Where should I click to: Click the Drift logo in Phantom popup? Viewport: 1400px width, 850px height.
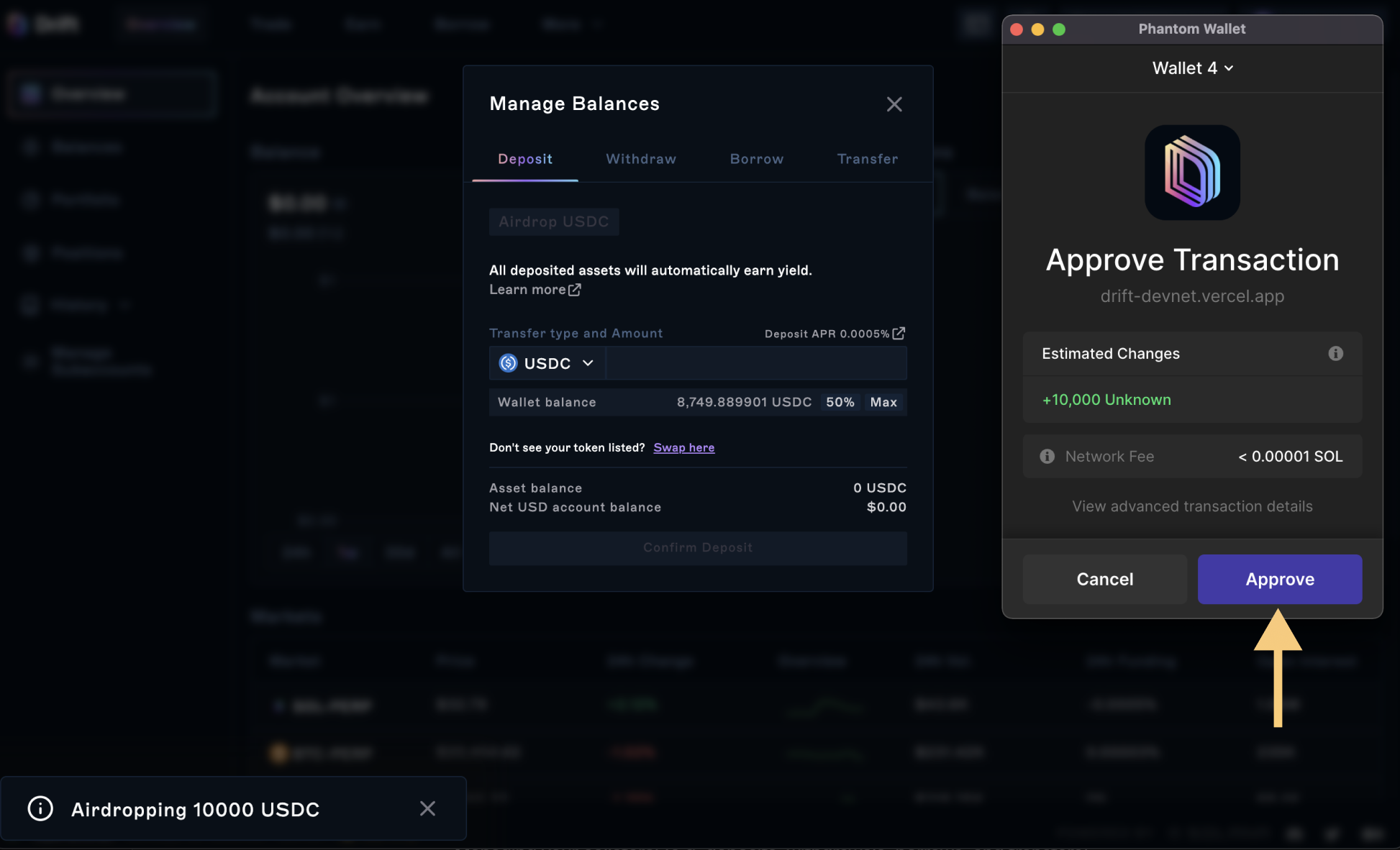pyautogui.click(x=1192, y=173)
